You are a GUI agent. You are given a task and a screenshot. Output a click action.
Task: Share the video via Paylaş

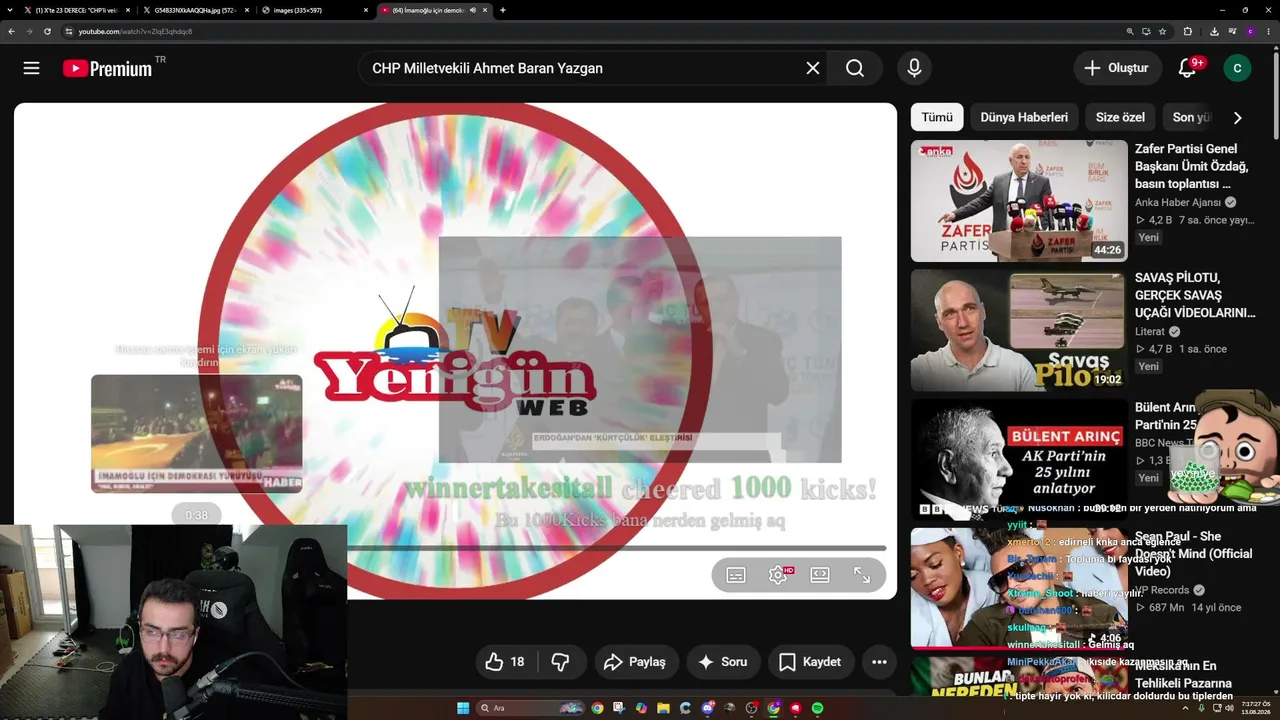635,662
